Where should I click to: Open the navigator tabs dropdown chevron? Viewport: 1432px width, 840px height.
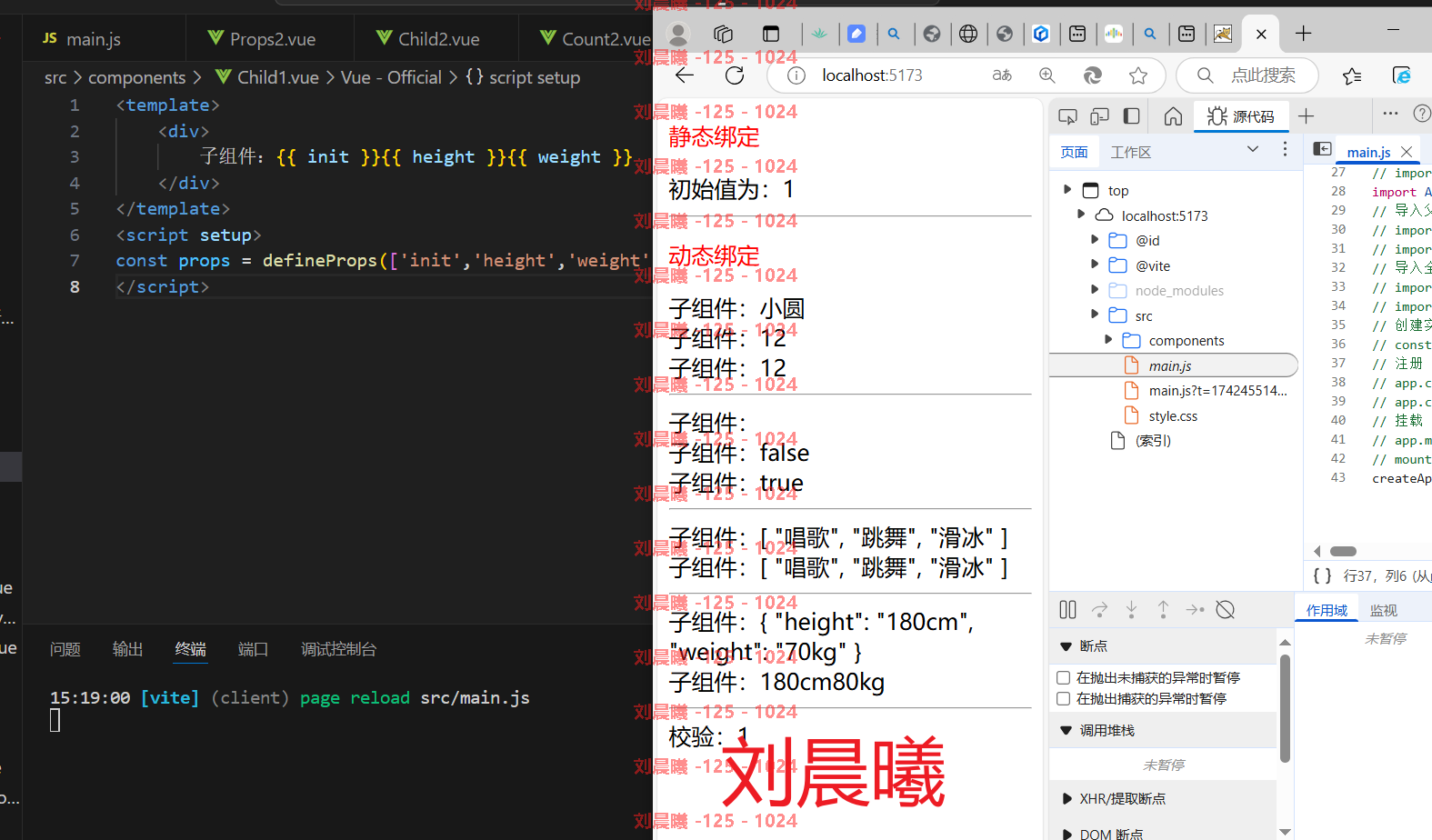pyautogui.click(x=1253, y=149)
